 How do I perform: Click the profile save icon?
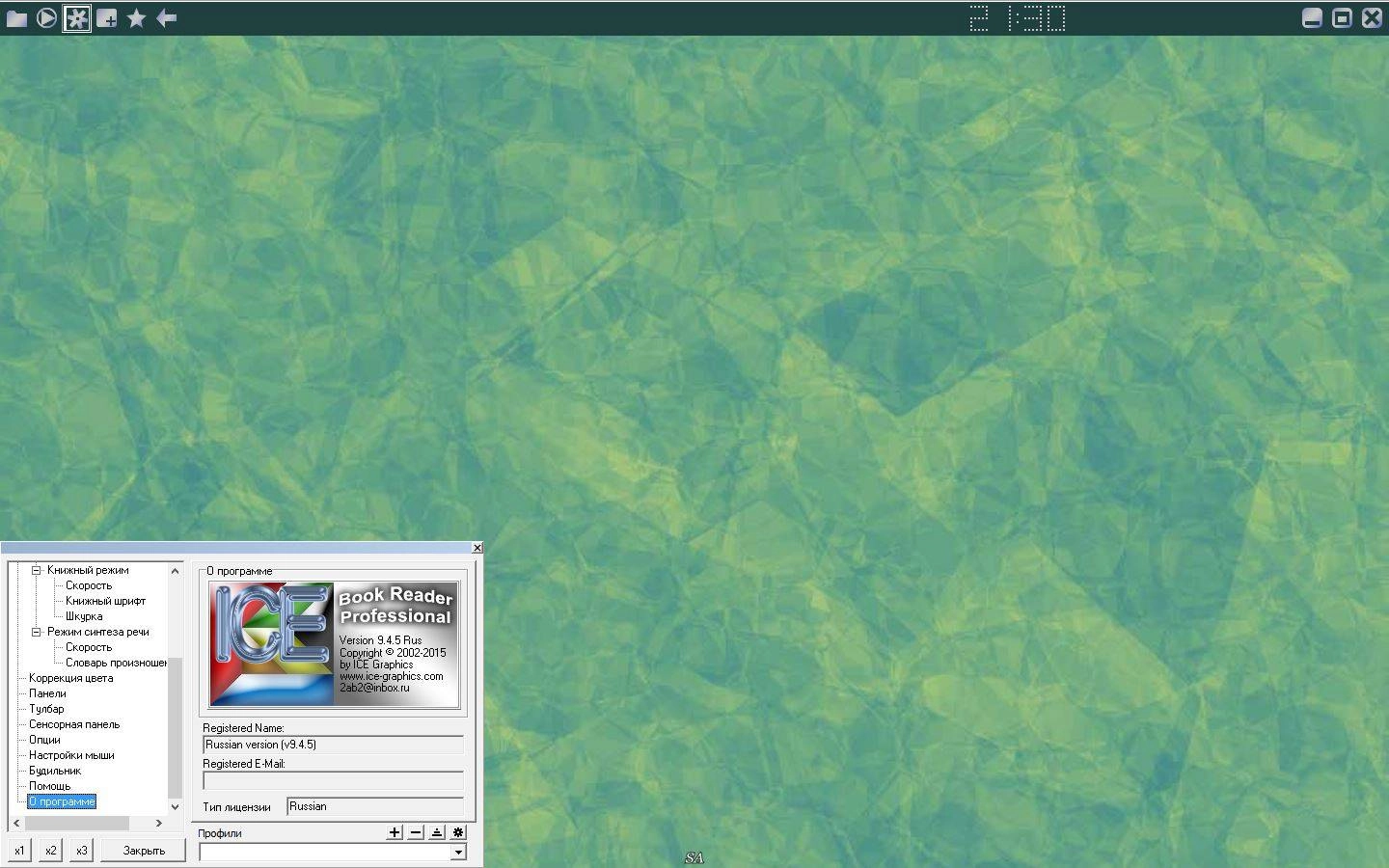437,832
